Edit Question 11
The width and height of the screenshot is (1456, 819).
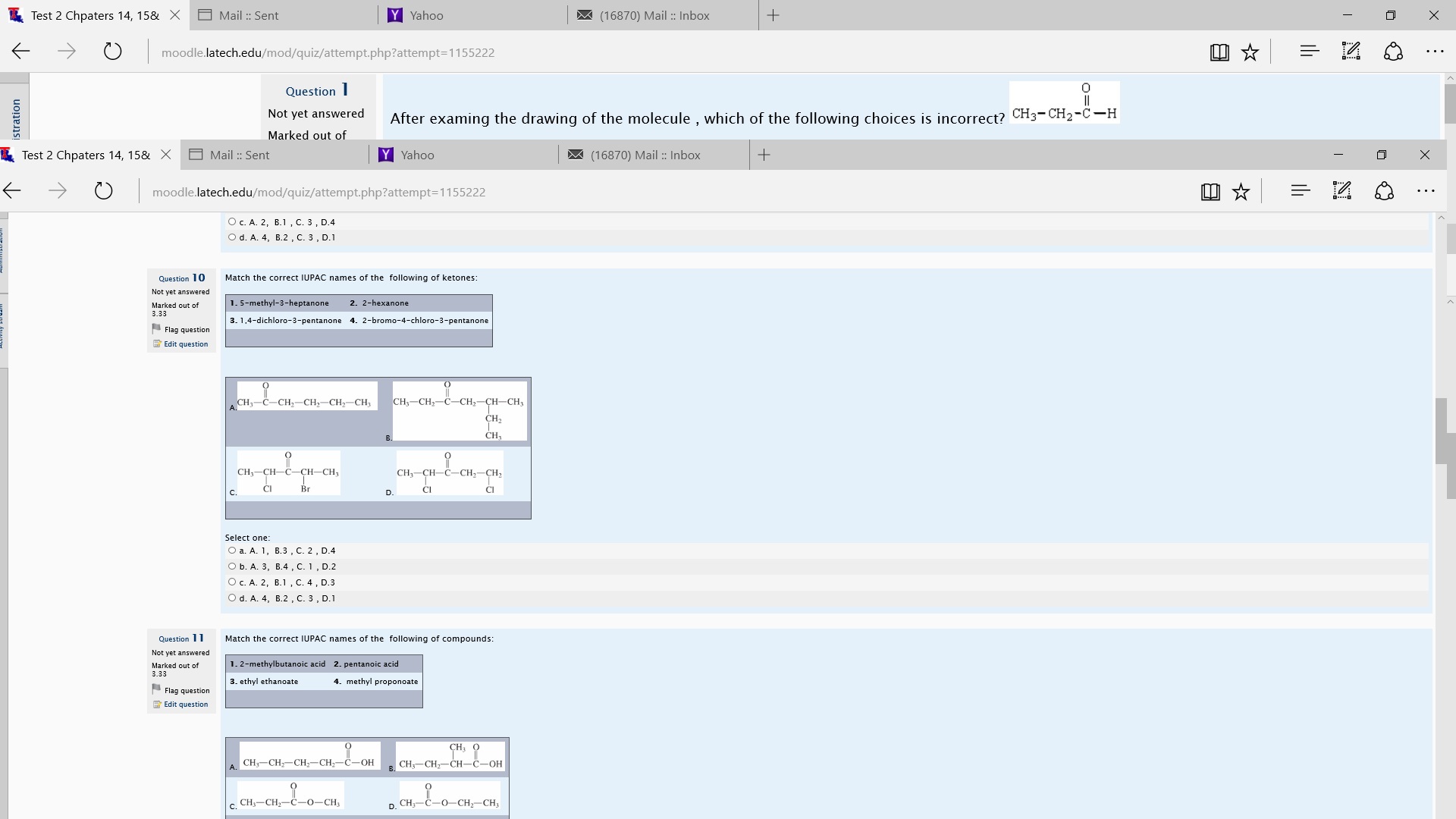click(186, 704)
